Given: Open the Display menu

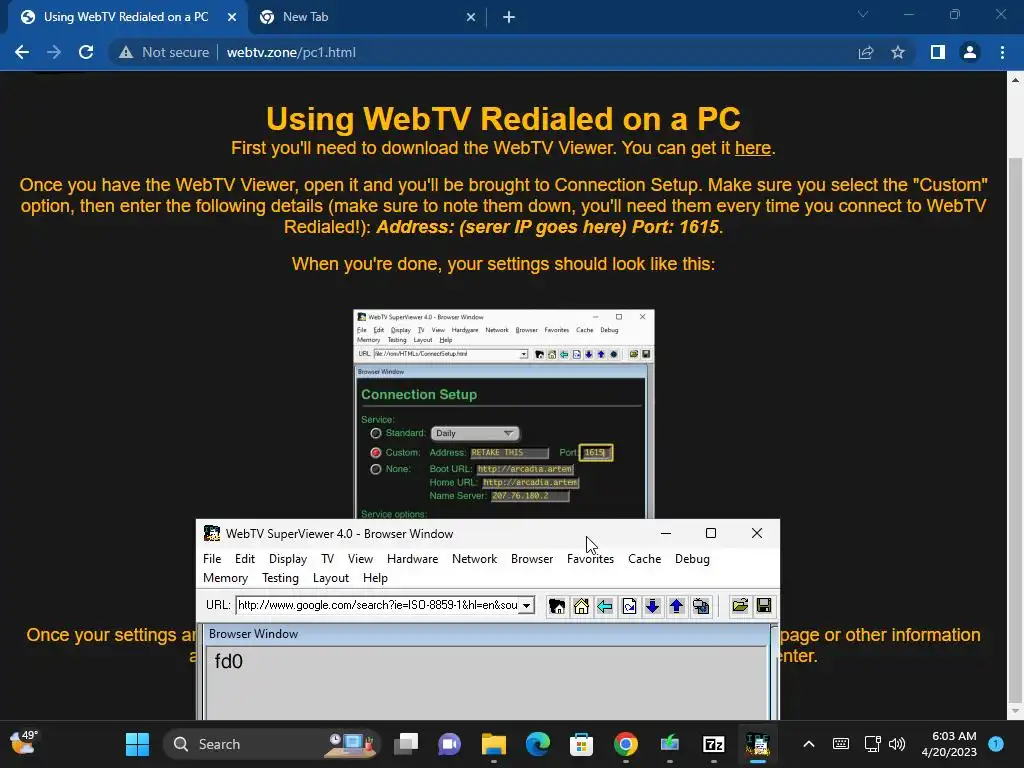Looking at the screenshot, I should tap(288, 559).
